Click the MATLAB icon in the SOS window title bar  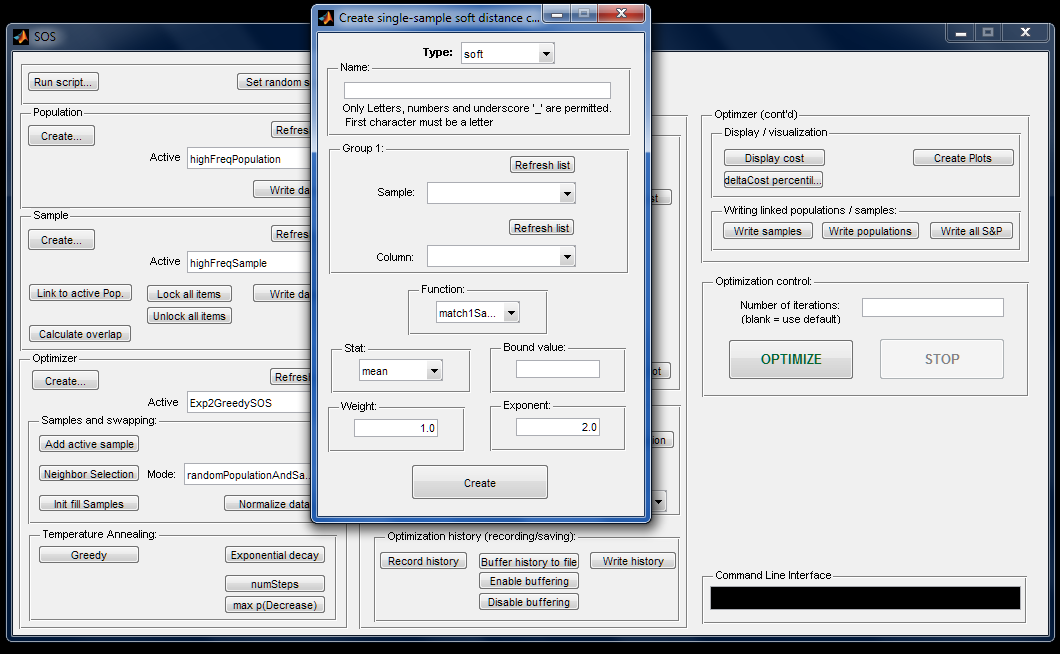20,37
